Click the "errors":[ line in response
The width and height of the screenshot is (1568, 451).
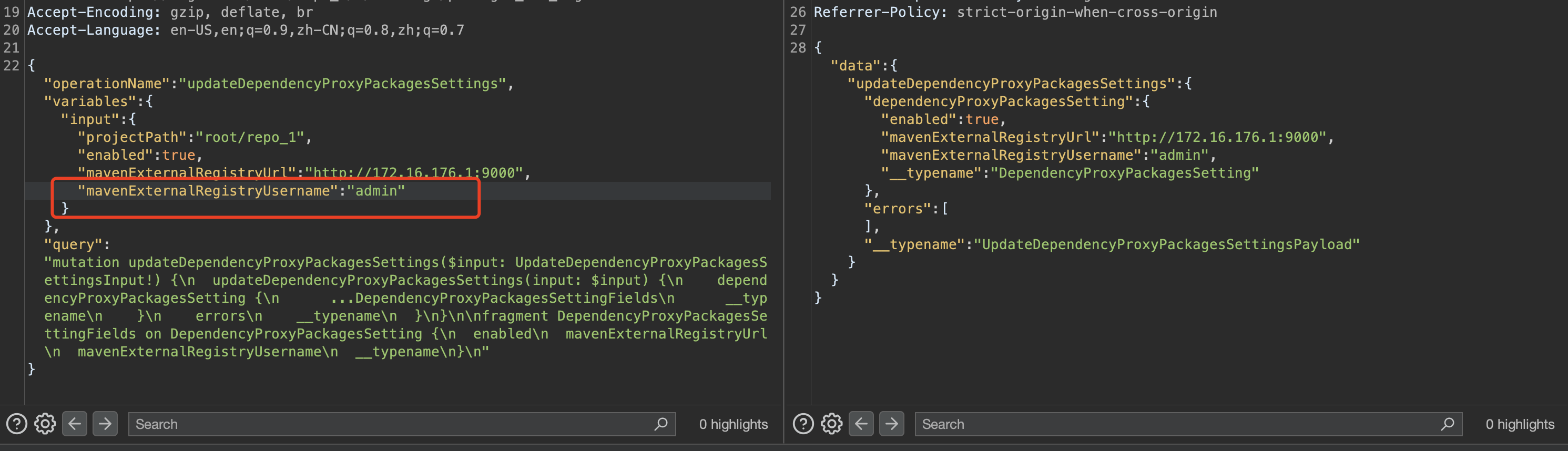point(906,209)
